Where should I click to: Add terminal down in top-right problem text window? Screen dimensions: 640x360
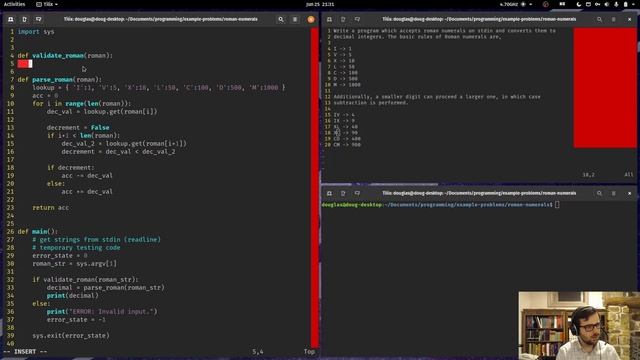click(357, 19)
